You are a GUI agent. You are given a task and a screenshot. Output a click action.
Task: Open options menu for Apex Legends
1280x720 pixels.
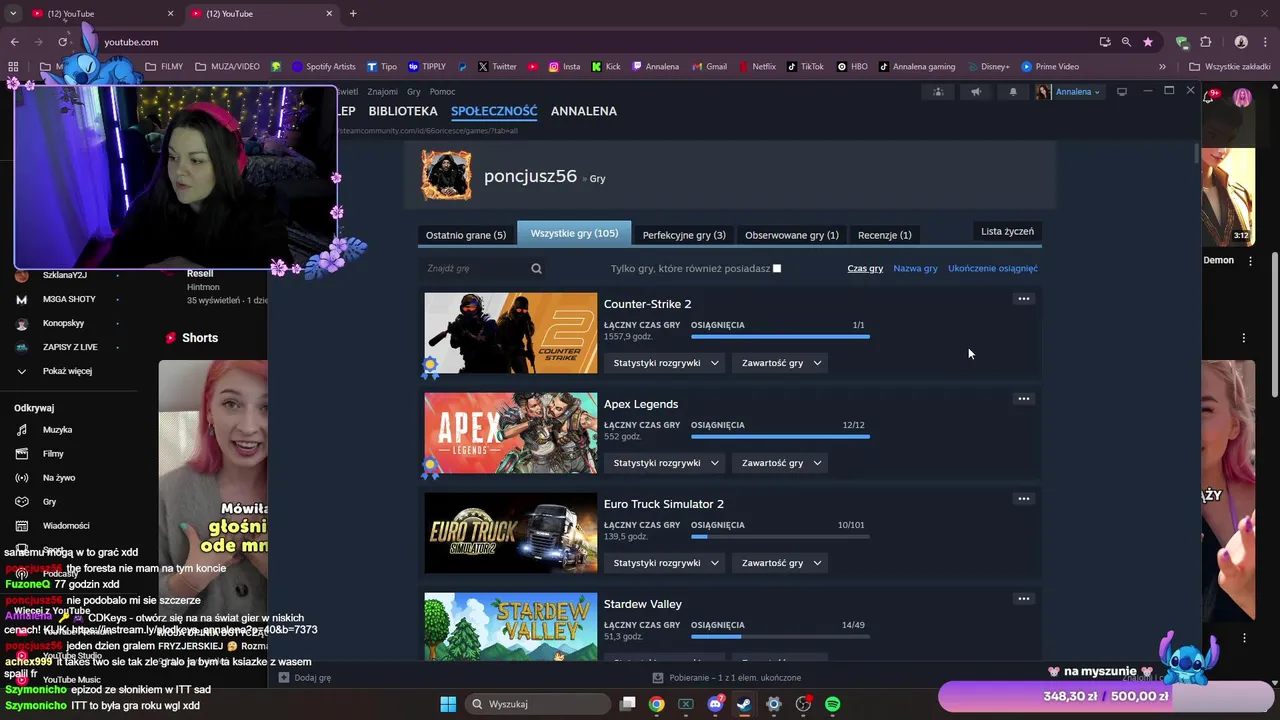point(1023,399)
